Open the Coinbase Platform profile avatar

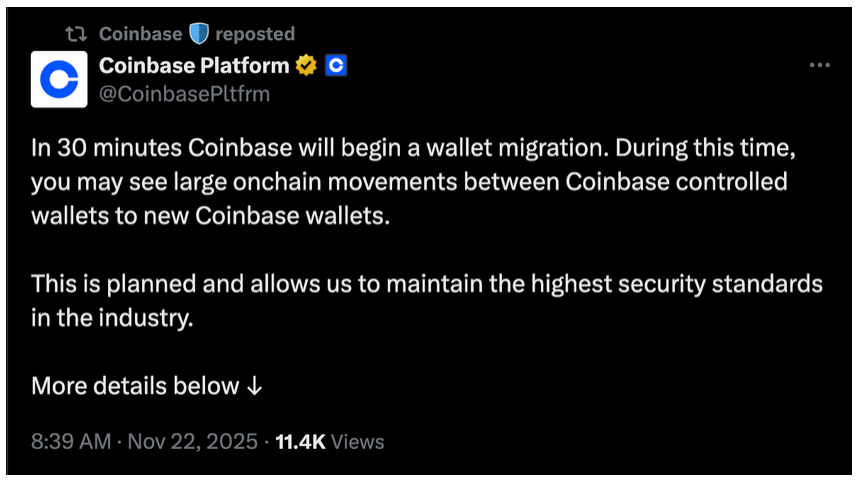[59, 79]
